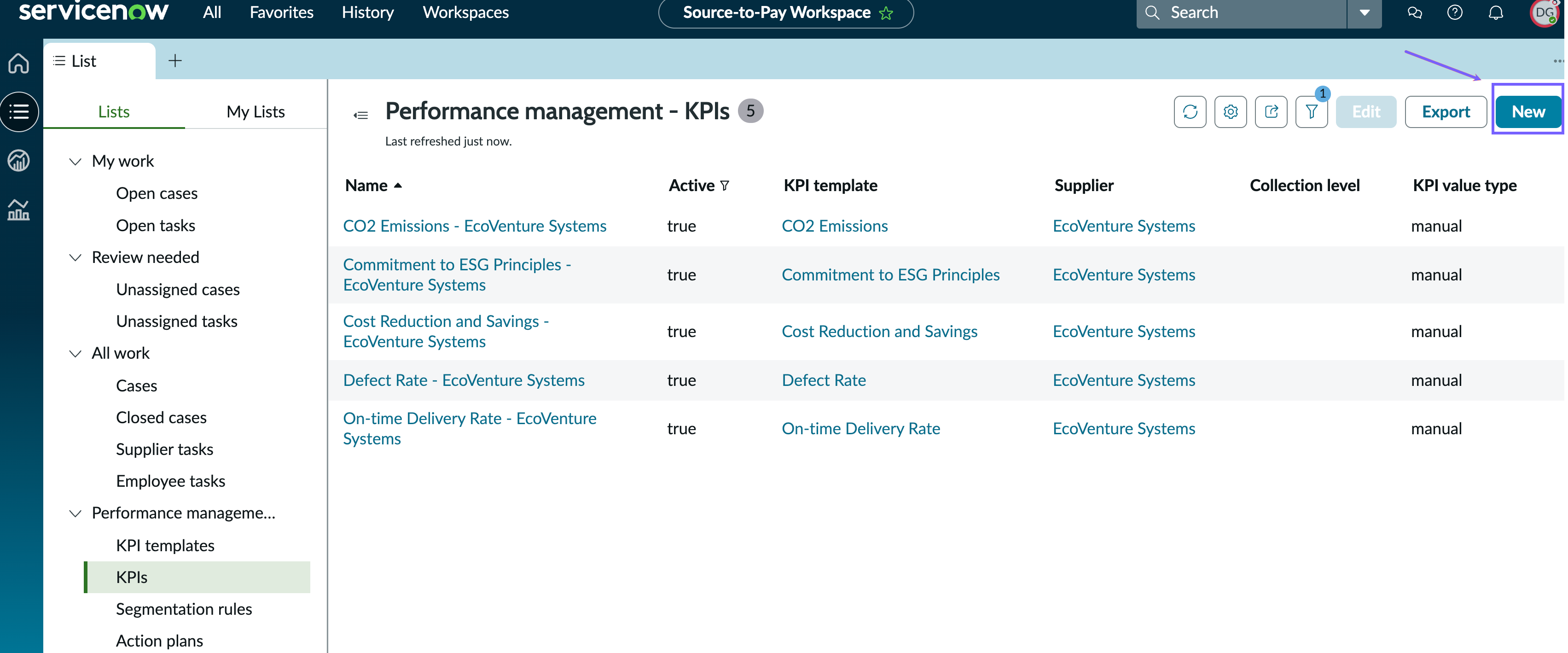Open Defect Rate - EcoVenture Systems record
Screen dimensions: 1568x653
(x=463, y=380)
